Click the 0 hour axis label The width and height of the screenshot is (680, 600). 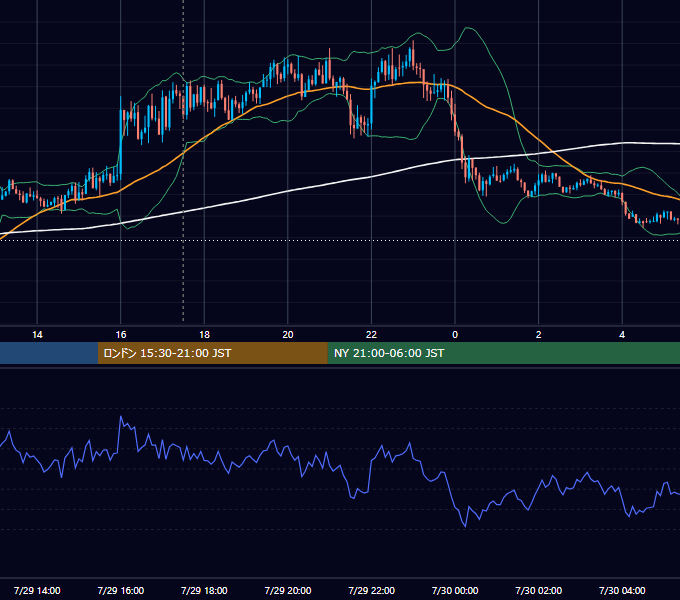point(455,335)
